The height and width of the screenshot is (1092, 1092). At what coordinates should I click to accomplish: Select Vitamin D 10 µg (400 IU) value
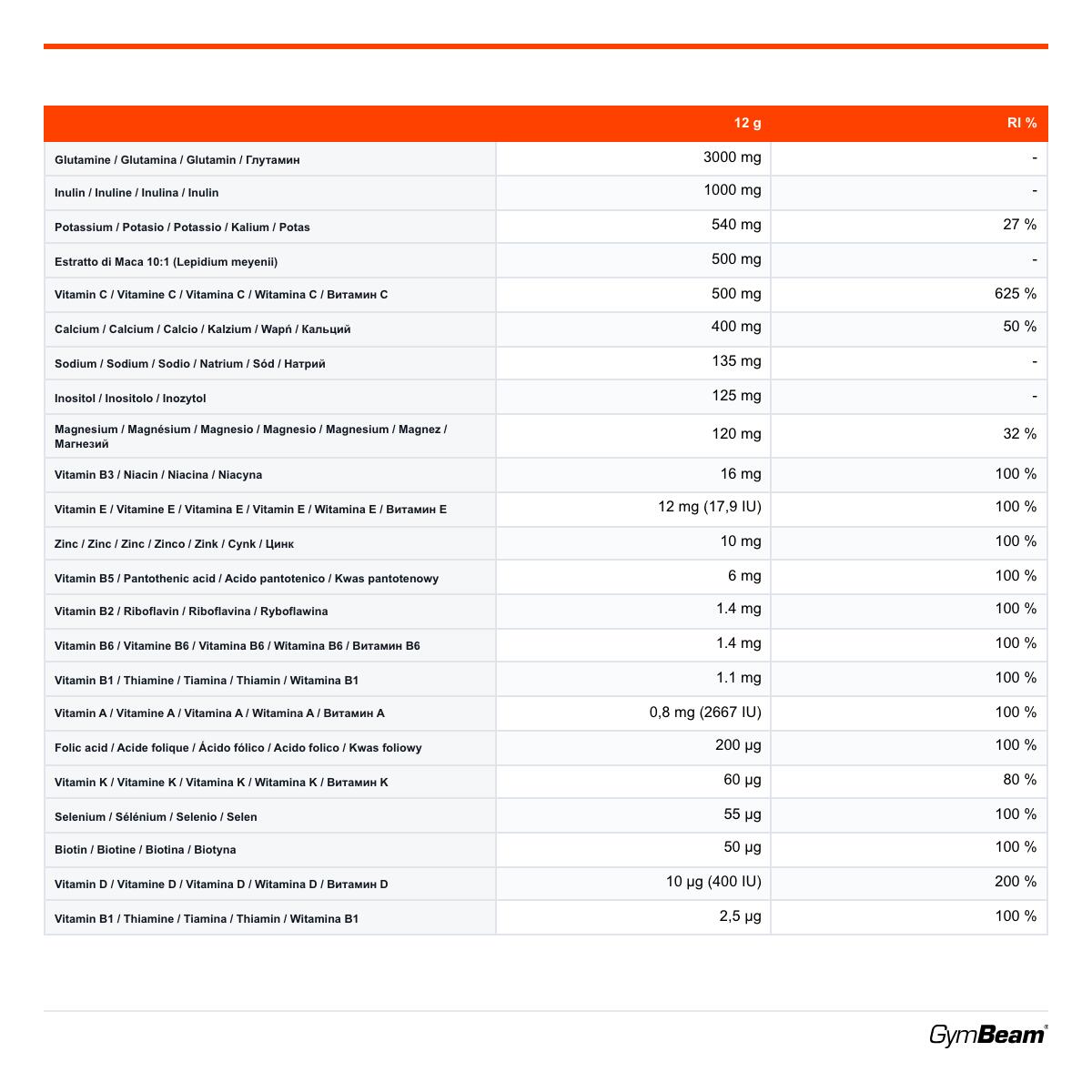pos(713,882)
